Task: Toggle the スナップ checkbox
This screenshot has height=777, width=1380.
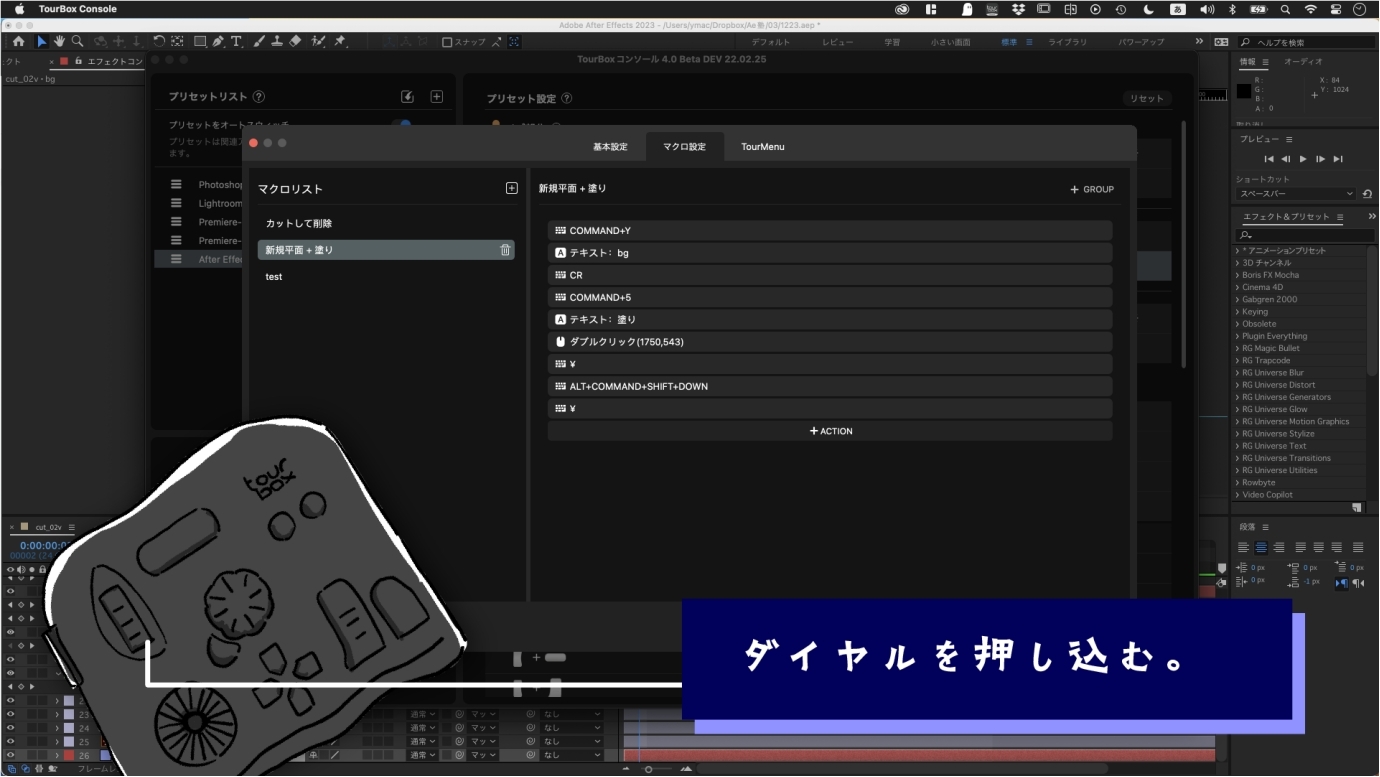Action: (x=447, y=42)
